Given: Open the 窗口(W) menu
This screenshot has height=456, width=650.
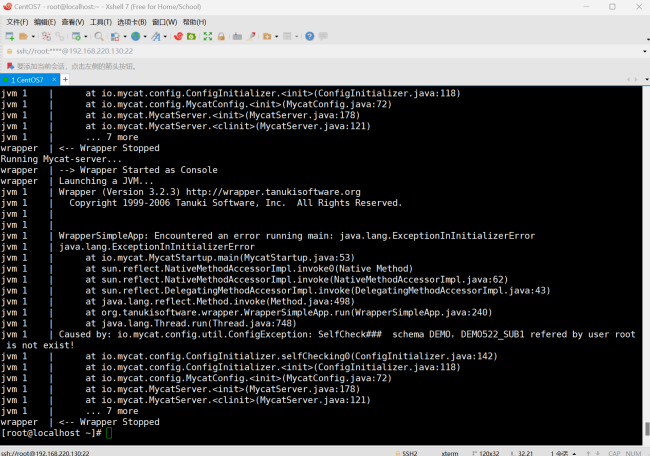Looking at the screenshot, I should [x=165, y=22].
